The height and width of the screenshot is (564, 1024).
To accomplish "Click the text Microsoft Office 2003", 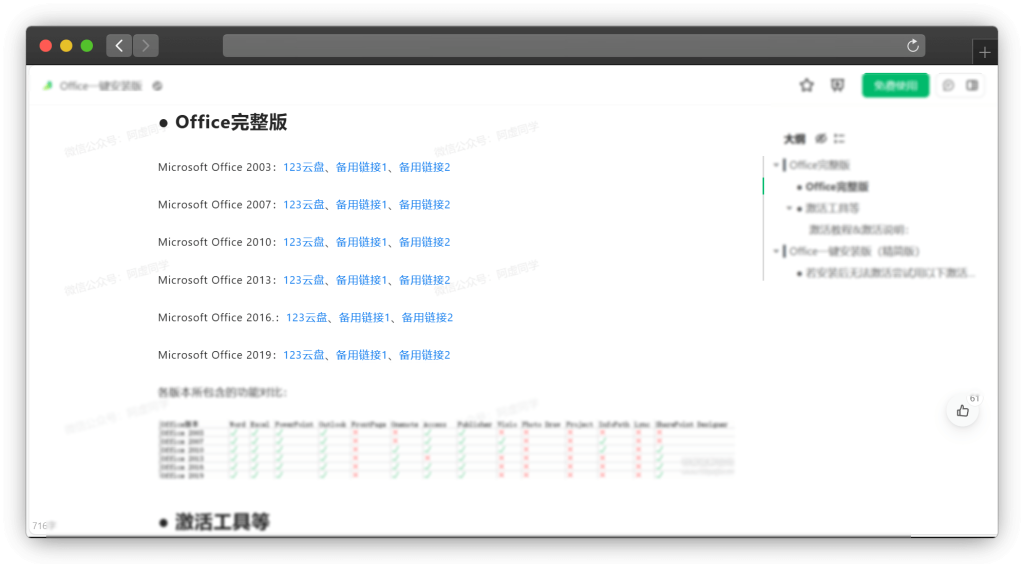I will (214, 167).
